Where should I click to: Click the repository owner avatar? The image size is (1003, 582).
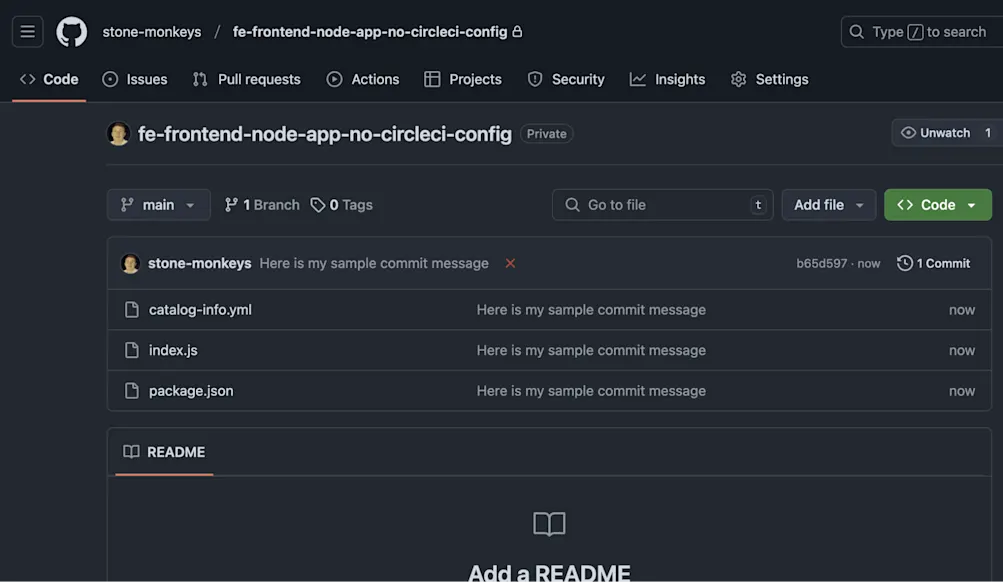(x=118, y=133)
